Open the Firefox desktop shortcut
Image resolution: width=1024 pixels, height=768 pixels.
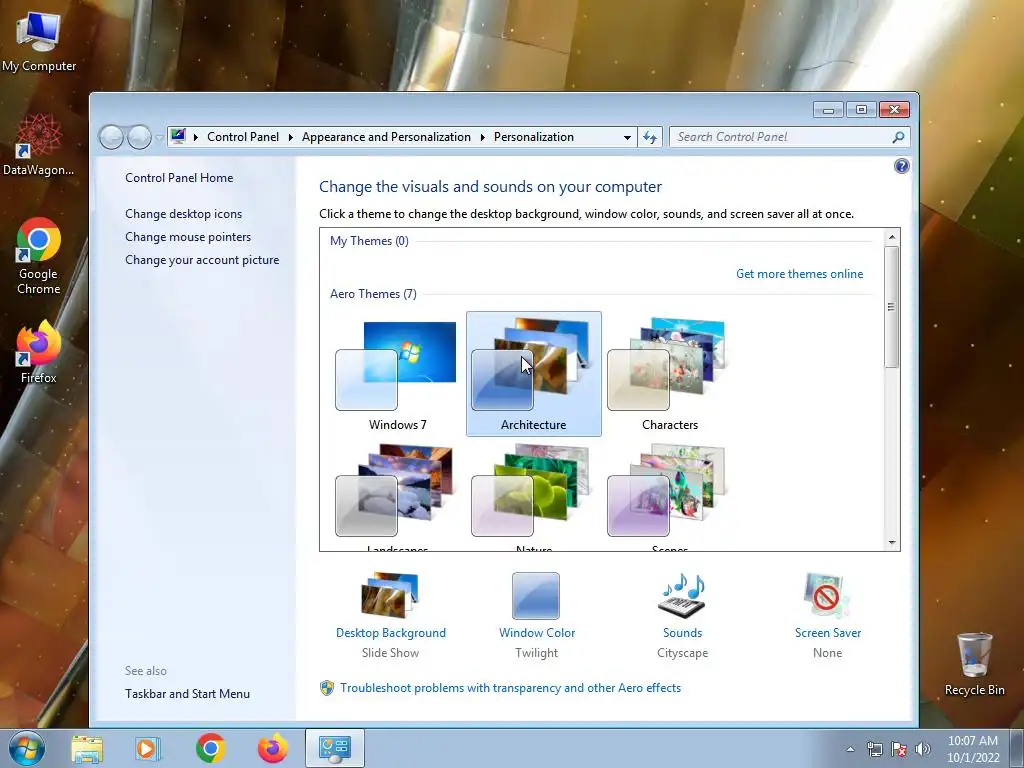click(39, 351)
